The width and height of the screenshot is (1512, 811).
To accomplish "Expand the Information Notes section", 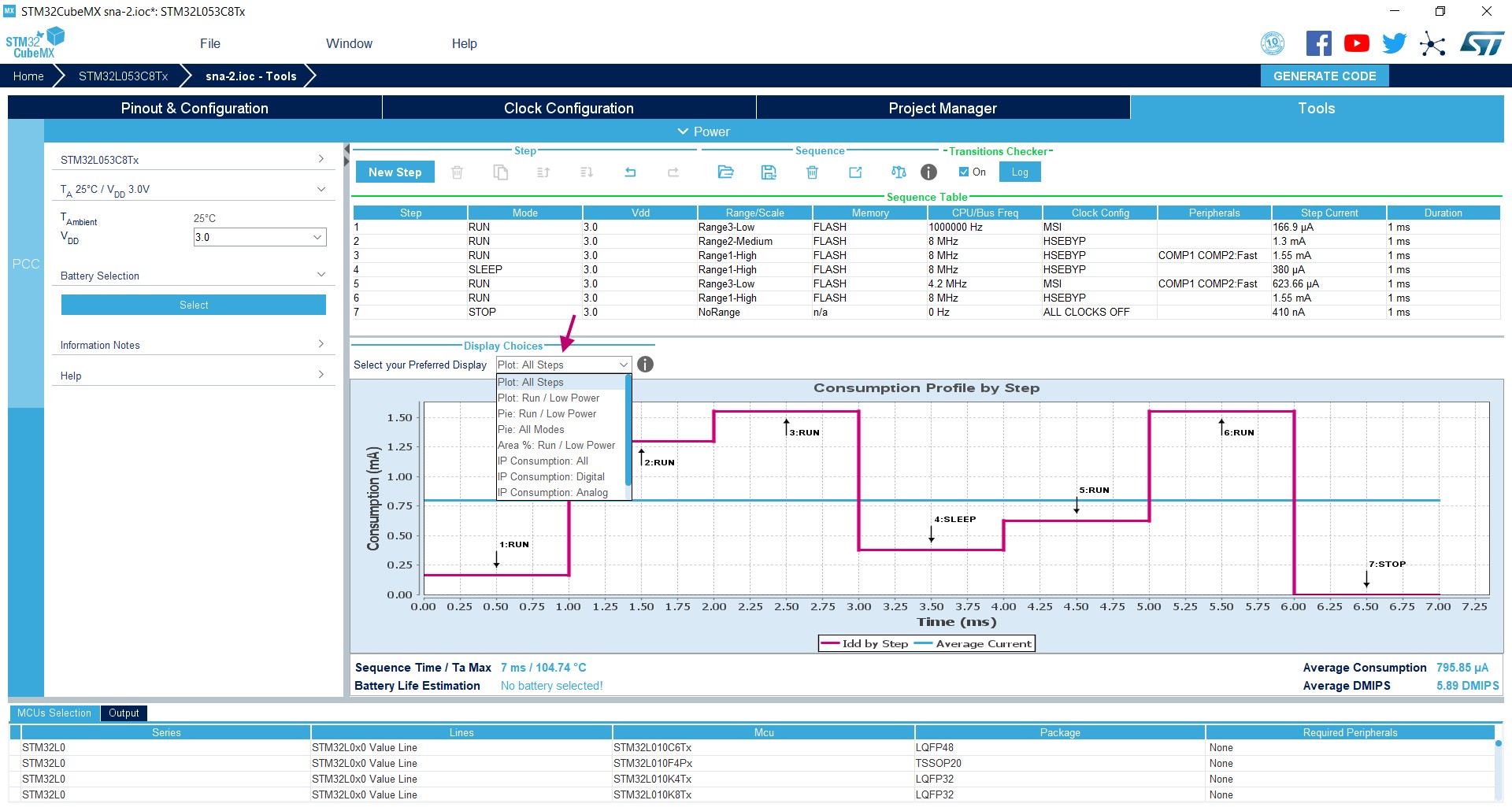I will pyautogui.click(x=193, y=345).
